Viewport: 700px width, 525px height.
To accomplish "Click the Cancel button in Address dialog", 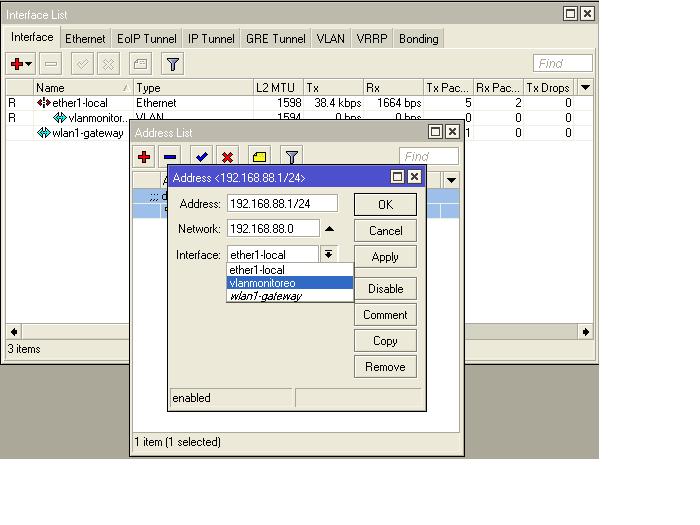I will click(385, 231).
